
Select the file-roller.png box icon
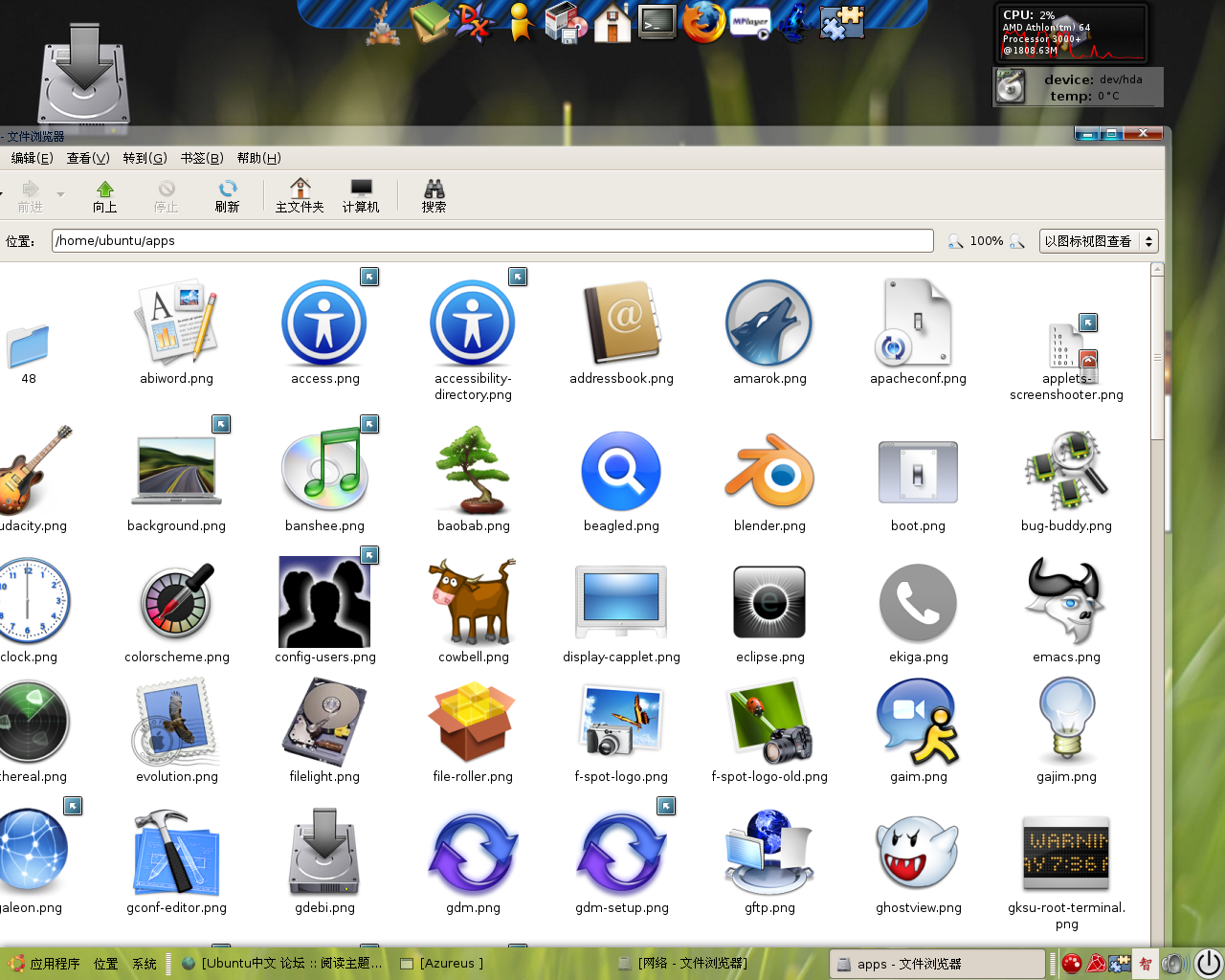pos(473,721)
